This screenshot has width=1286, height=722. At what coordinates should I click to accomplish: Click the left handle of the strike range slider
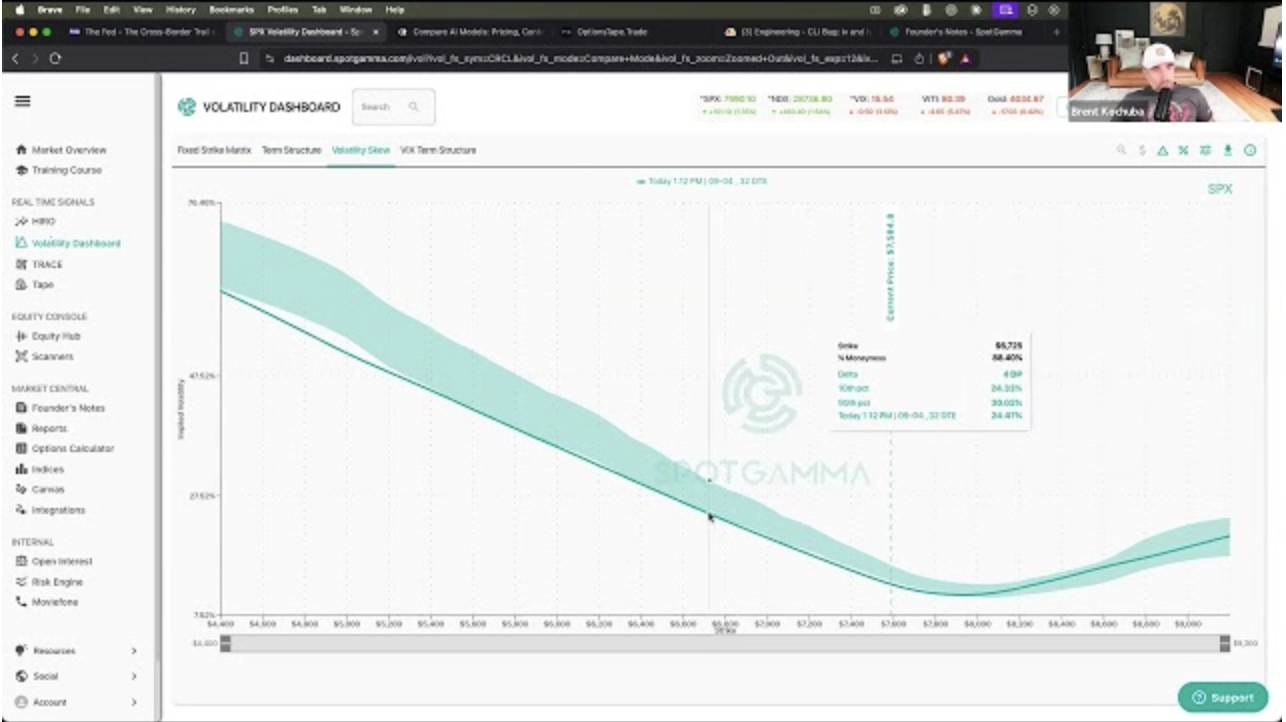point(225,644)
